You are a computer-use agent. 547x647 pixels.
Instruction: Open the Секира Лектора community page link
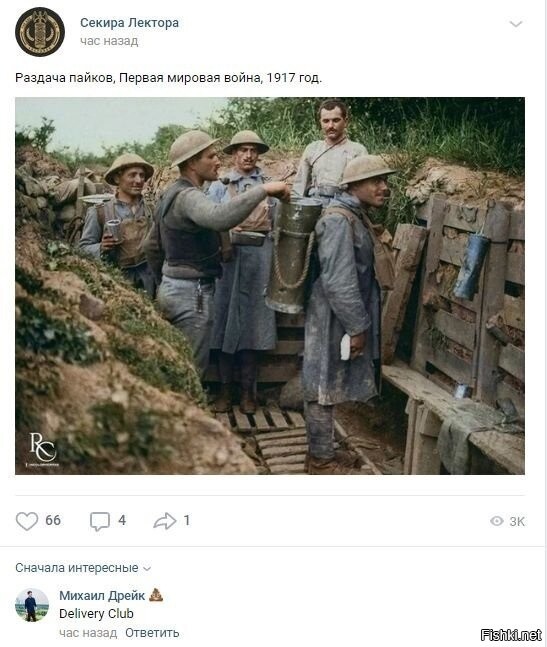[x=130, y=23]
